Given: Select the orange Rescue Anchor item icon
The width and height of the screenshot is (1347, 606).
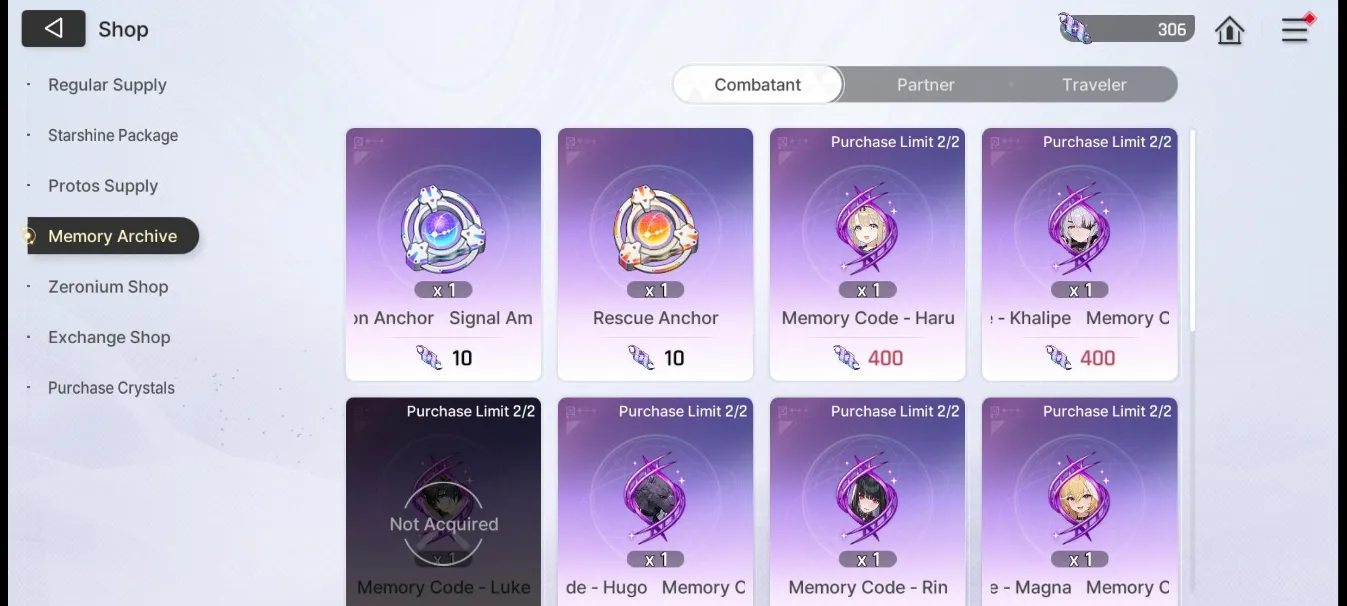Looking at the screenshot, I should tap(655, 231).
